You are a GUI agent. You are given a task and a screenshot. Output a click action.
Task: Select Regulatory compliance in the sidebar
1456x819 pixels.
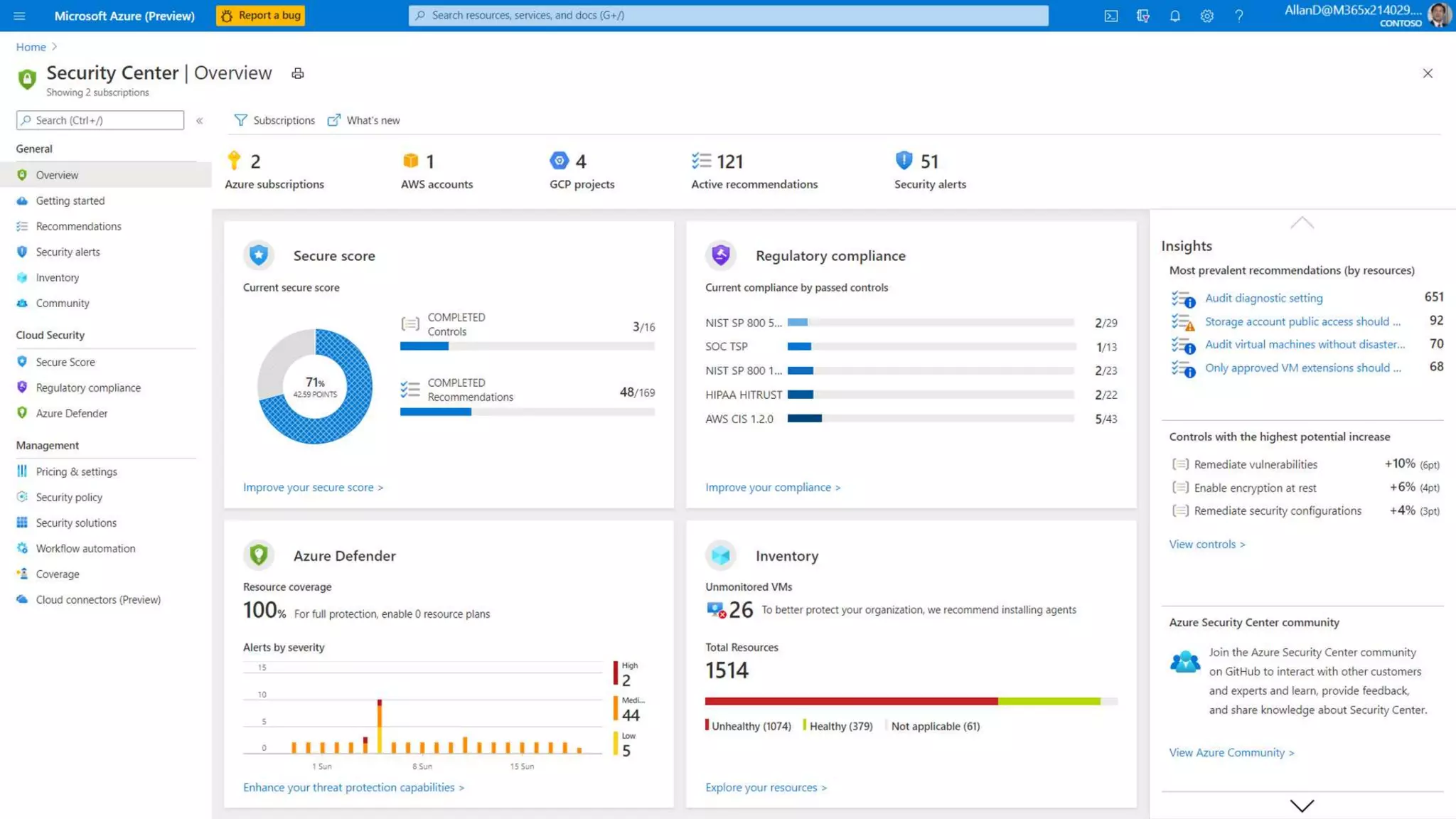pos(88,387)
